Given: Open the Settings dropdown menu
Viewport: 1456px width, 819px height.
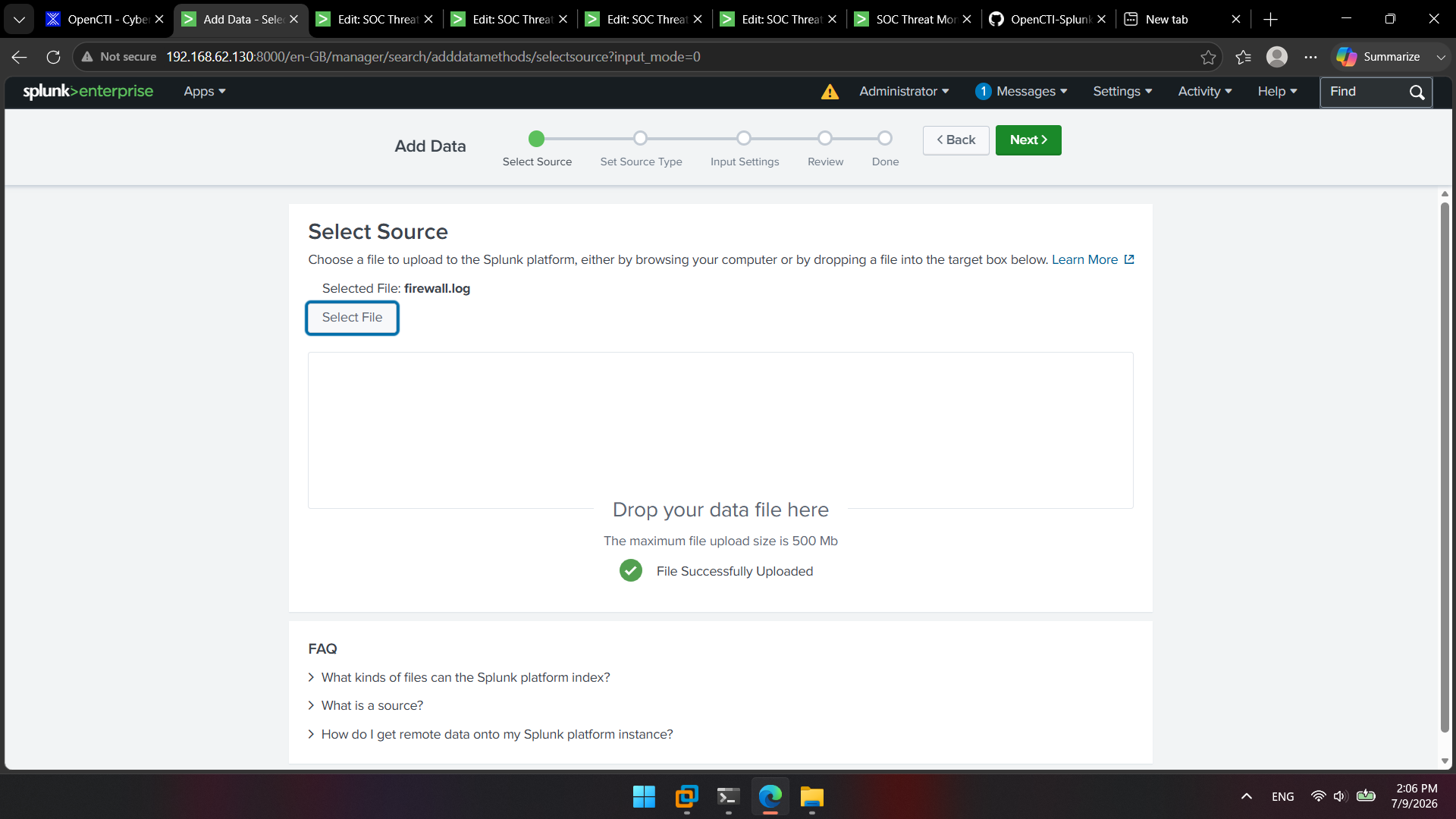Looking at the screenshot, I should coord(1122,91).
